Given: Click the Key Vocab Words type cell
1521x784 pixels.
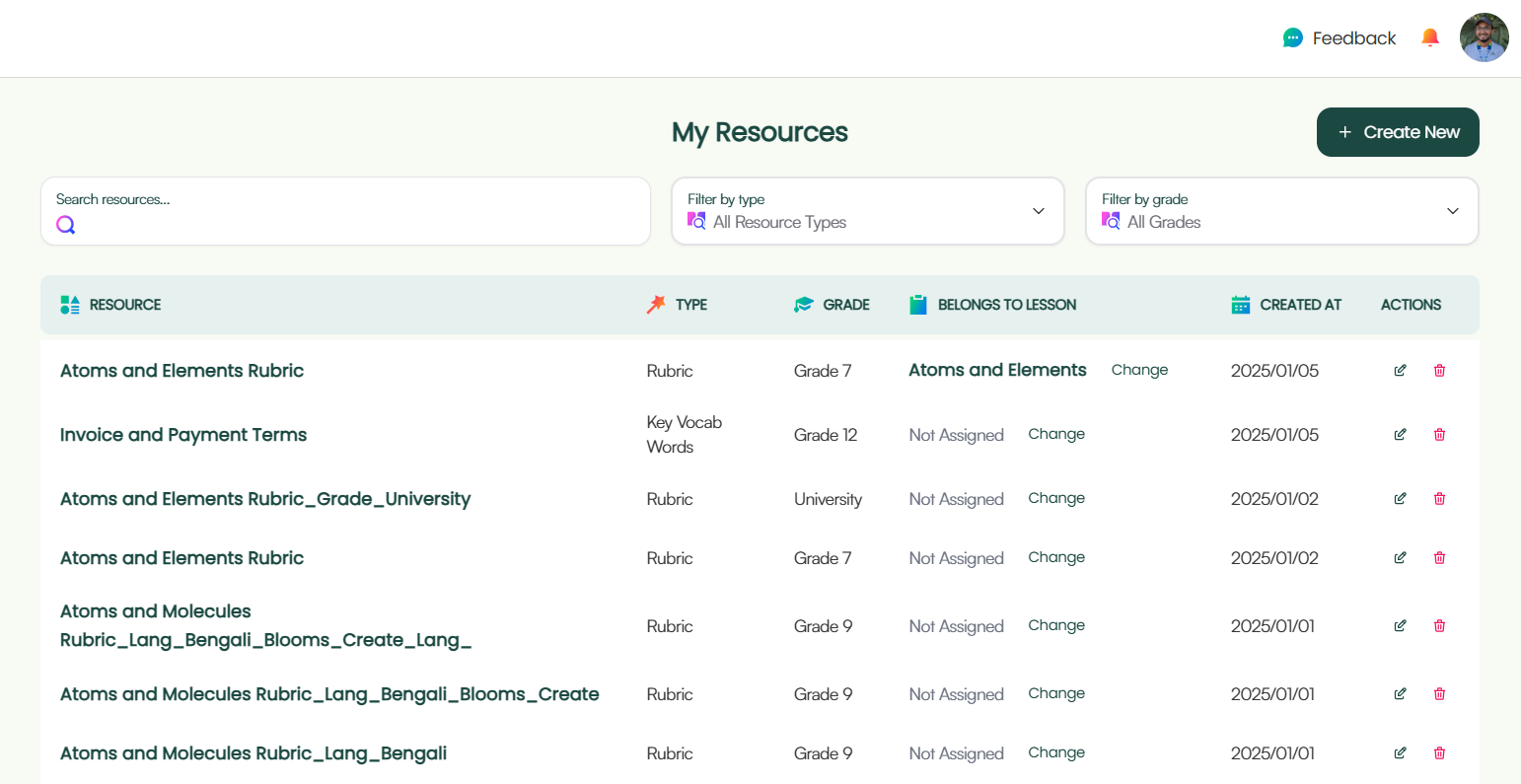Looking at the screenshot, I should coord(685,435).
